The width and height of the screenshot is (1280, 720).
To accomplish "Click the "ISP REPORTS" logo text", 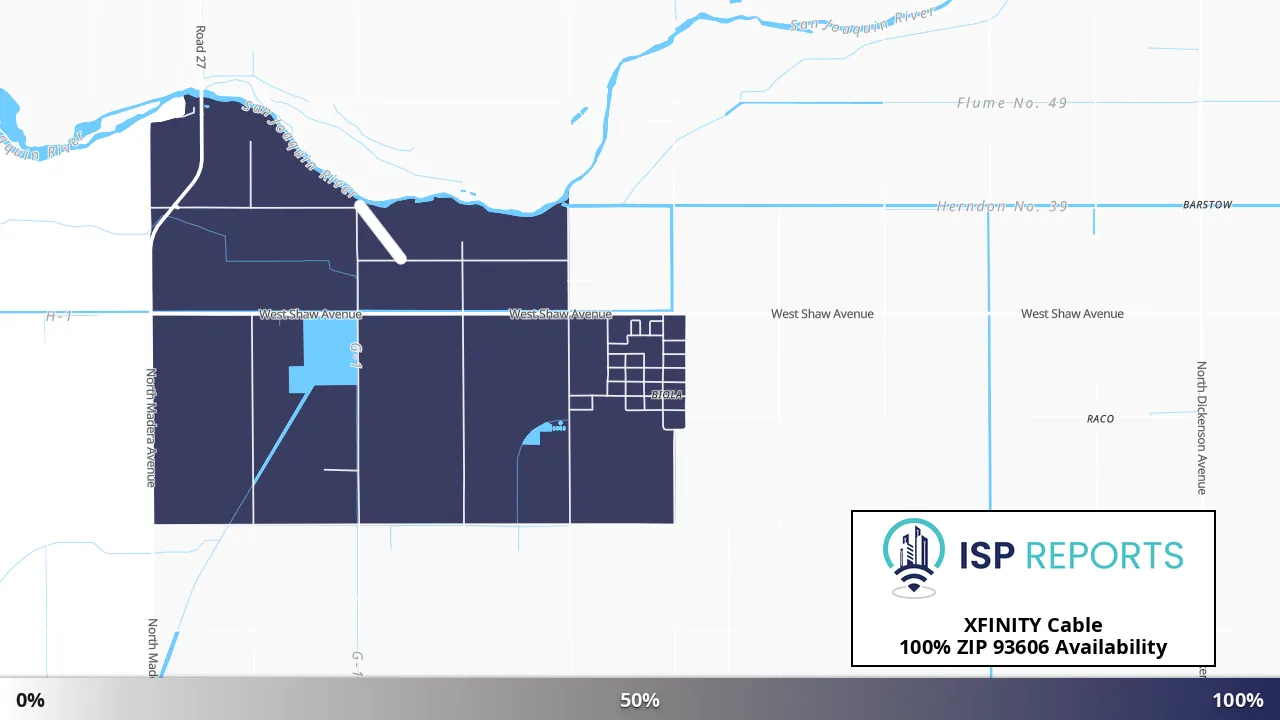I will [x=1070, y=555].
